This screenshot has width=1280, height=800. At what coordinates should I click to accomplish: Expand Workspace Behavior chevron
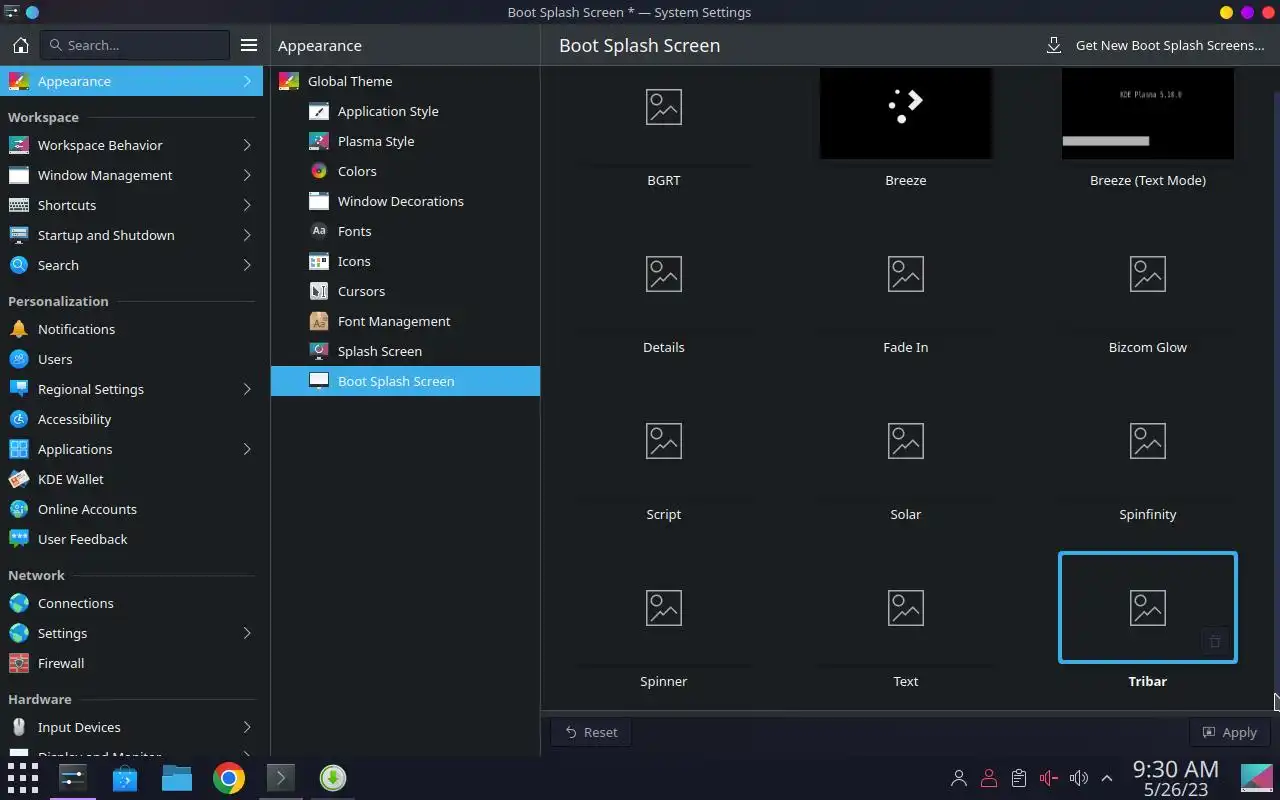tap(247, 145)
